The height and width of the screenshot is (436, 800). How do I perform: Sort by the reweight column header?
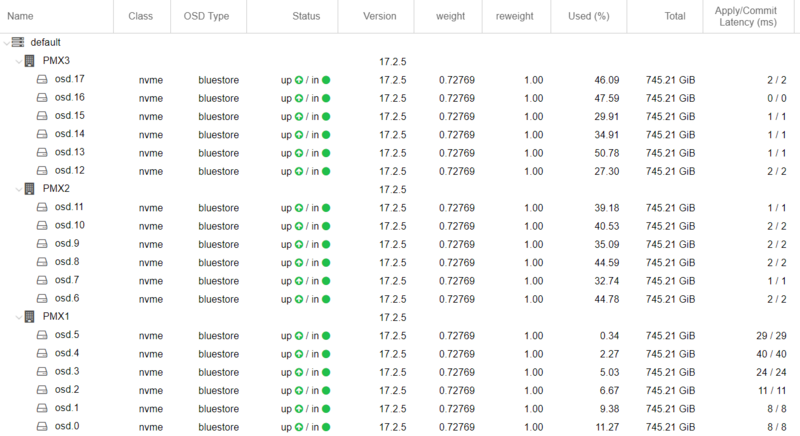click(514, 16)
